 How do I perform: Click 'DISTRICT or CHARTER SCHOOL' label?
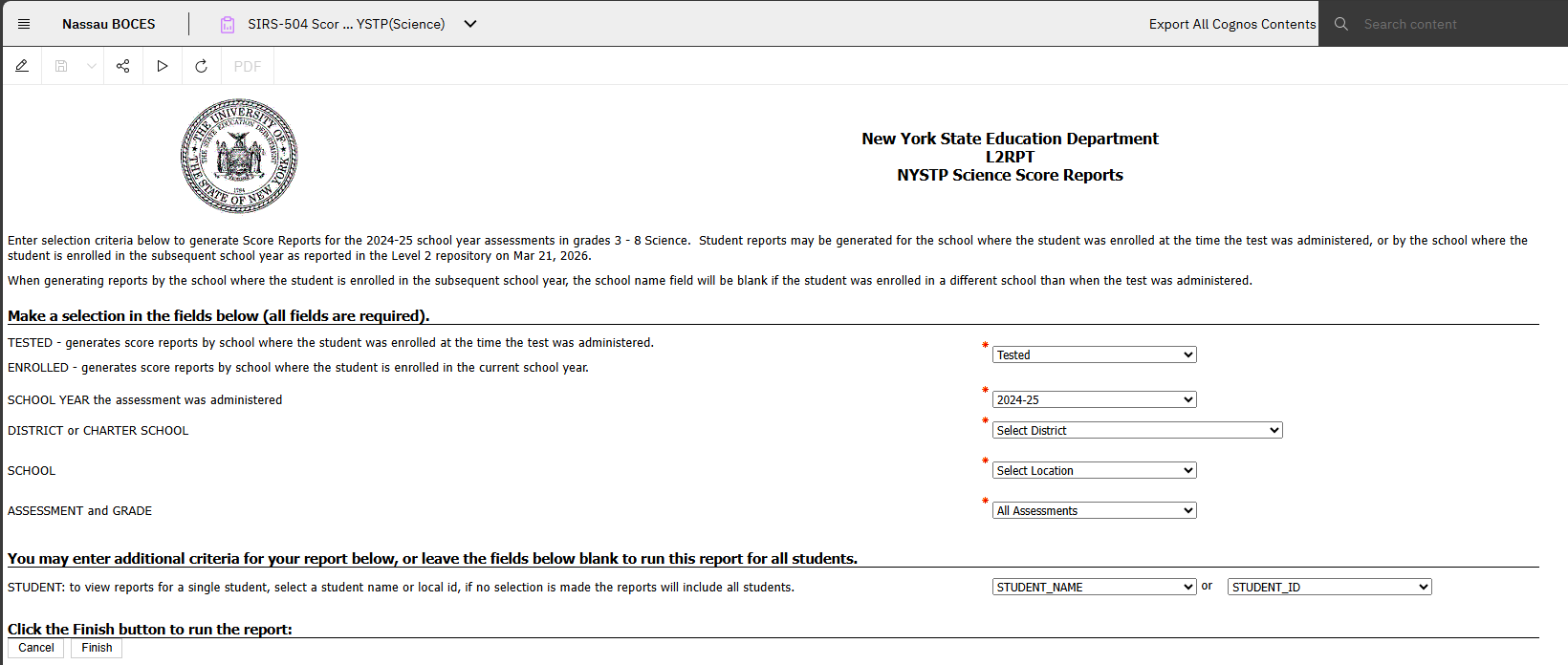(x=98, y=431)
